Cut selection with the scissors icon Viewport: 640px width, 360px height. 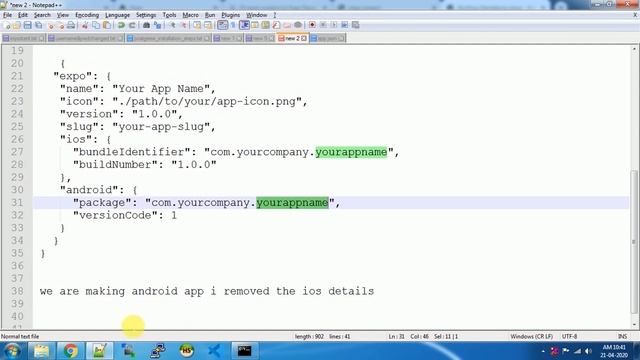pyautogui.click(x=85, y=25)
